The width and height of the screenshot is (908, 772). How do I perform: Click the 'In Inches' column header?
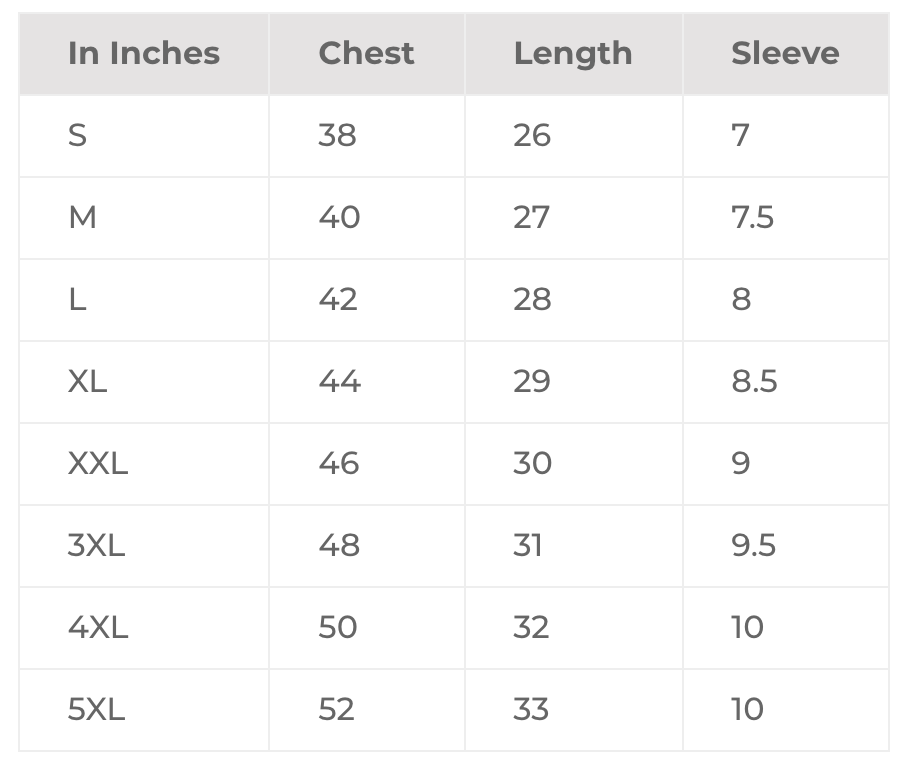143,54
